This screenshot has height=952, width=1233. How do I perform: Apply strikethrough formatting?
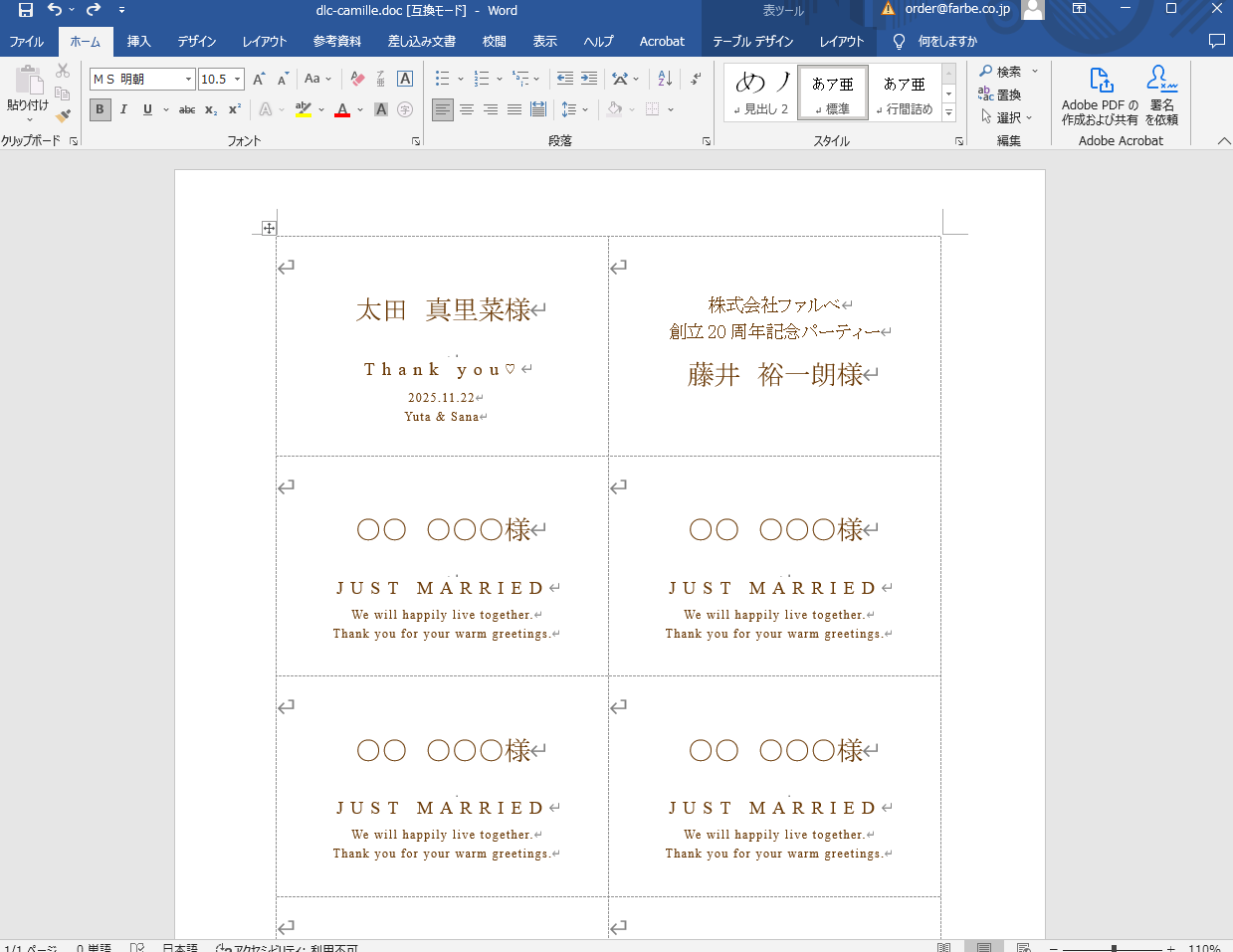click(x=186, y=109)
